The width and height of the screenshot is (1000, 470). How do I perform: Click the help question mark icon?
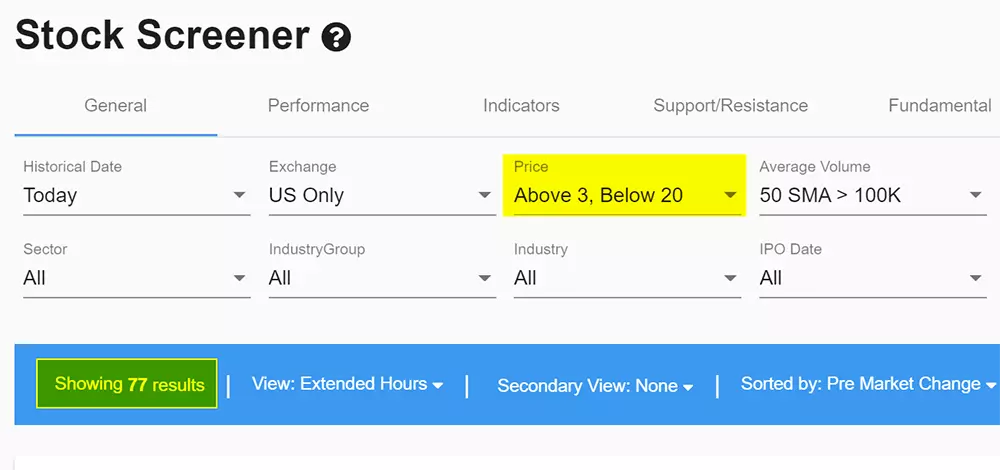(336, 38)
